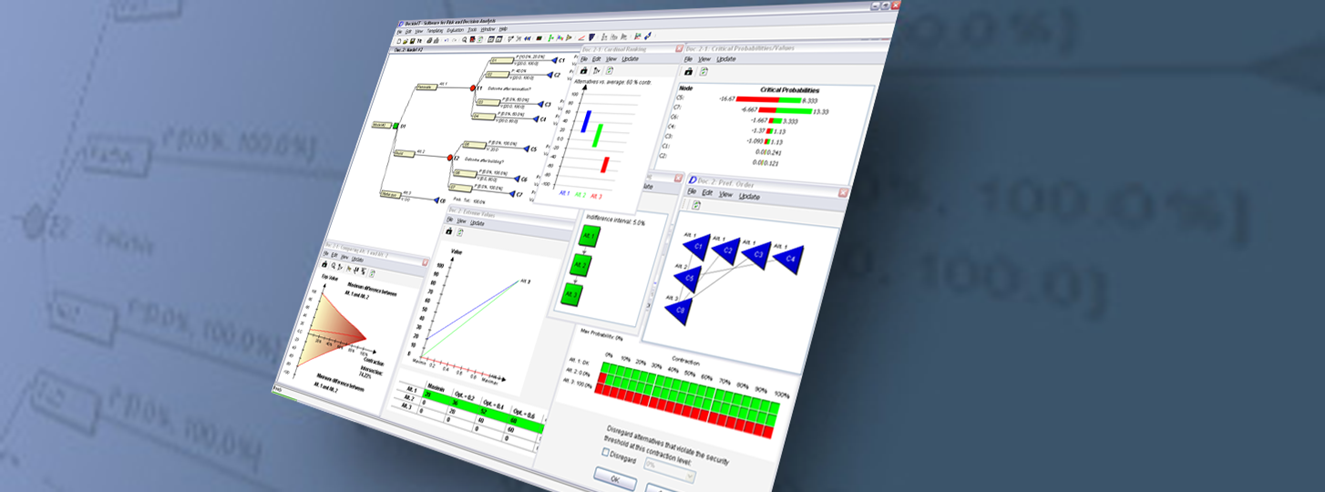Image resolution: width=1325 pixels, height=492 pixels.
Task: Click the -16.67 value in Critical Probabilities
Action: pos(727,99)
